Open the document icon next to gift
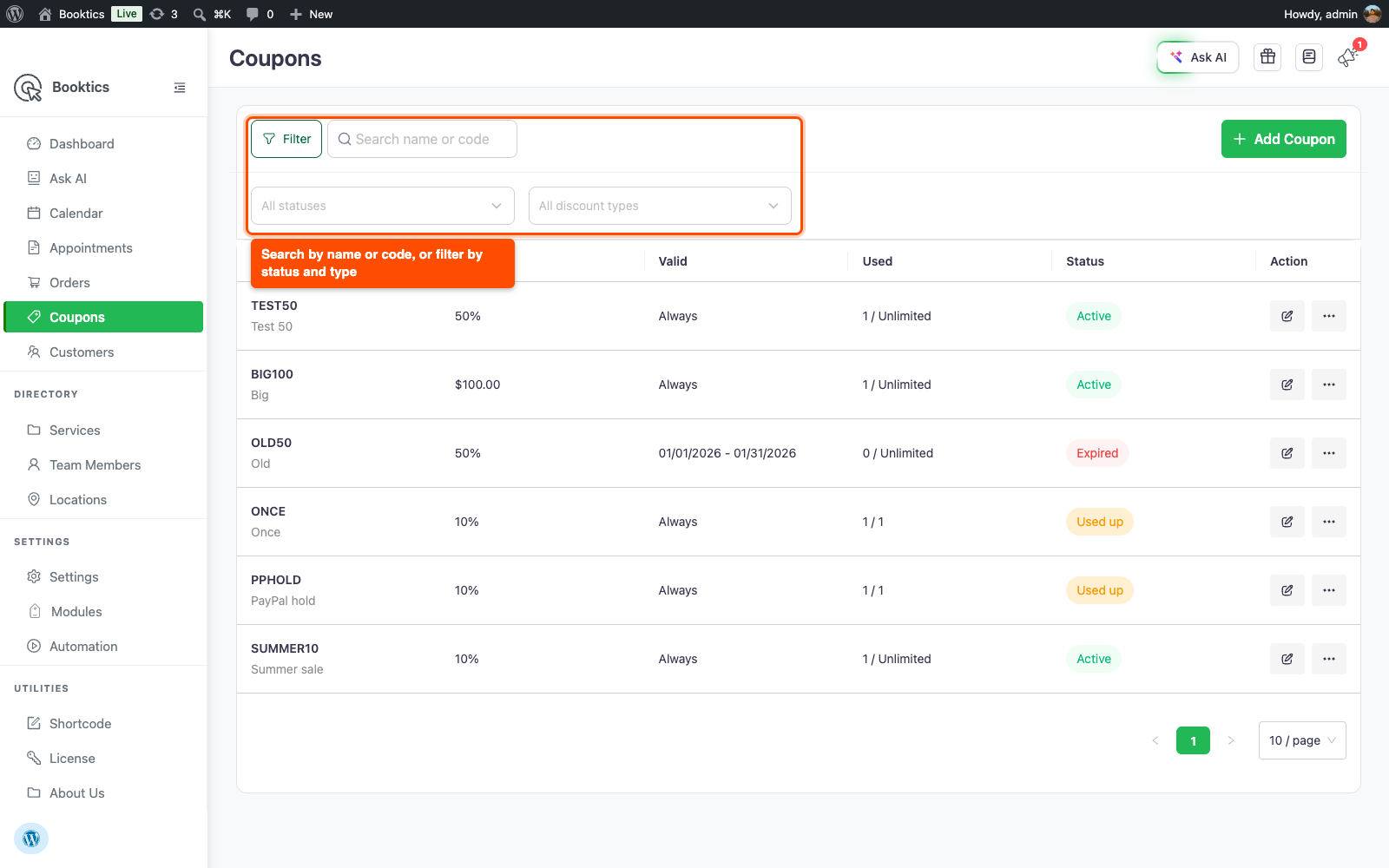1389x868 pixels. click(x=1309, y=57)
